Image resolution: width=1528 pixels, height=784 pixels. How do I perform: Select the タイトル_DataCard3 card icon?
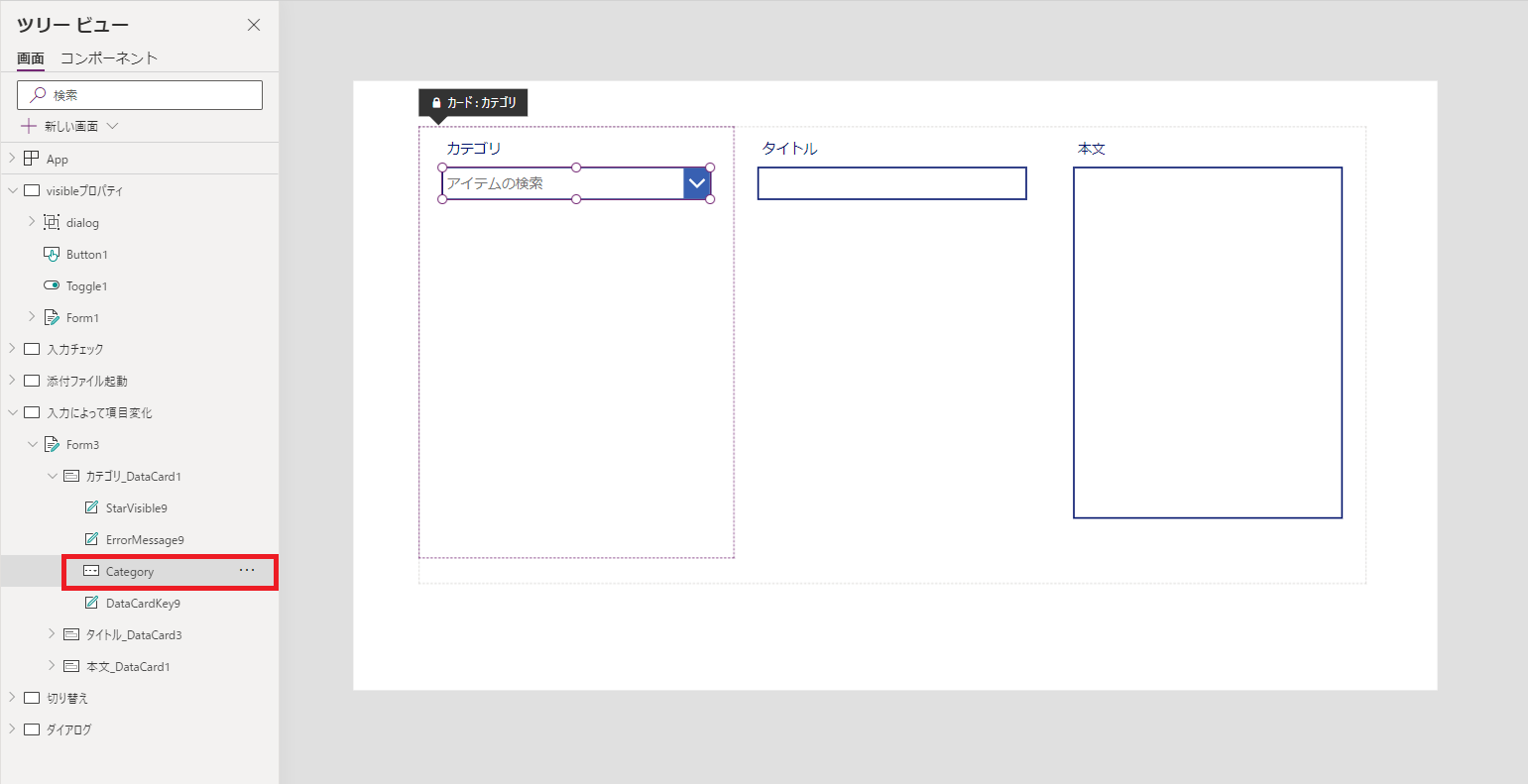tap(71, 634)
